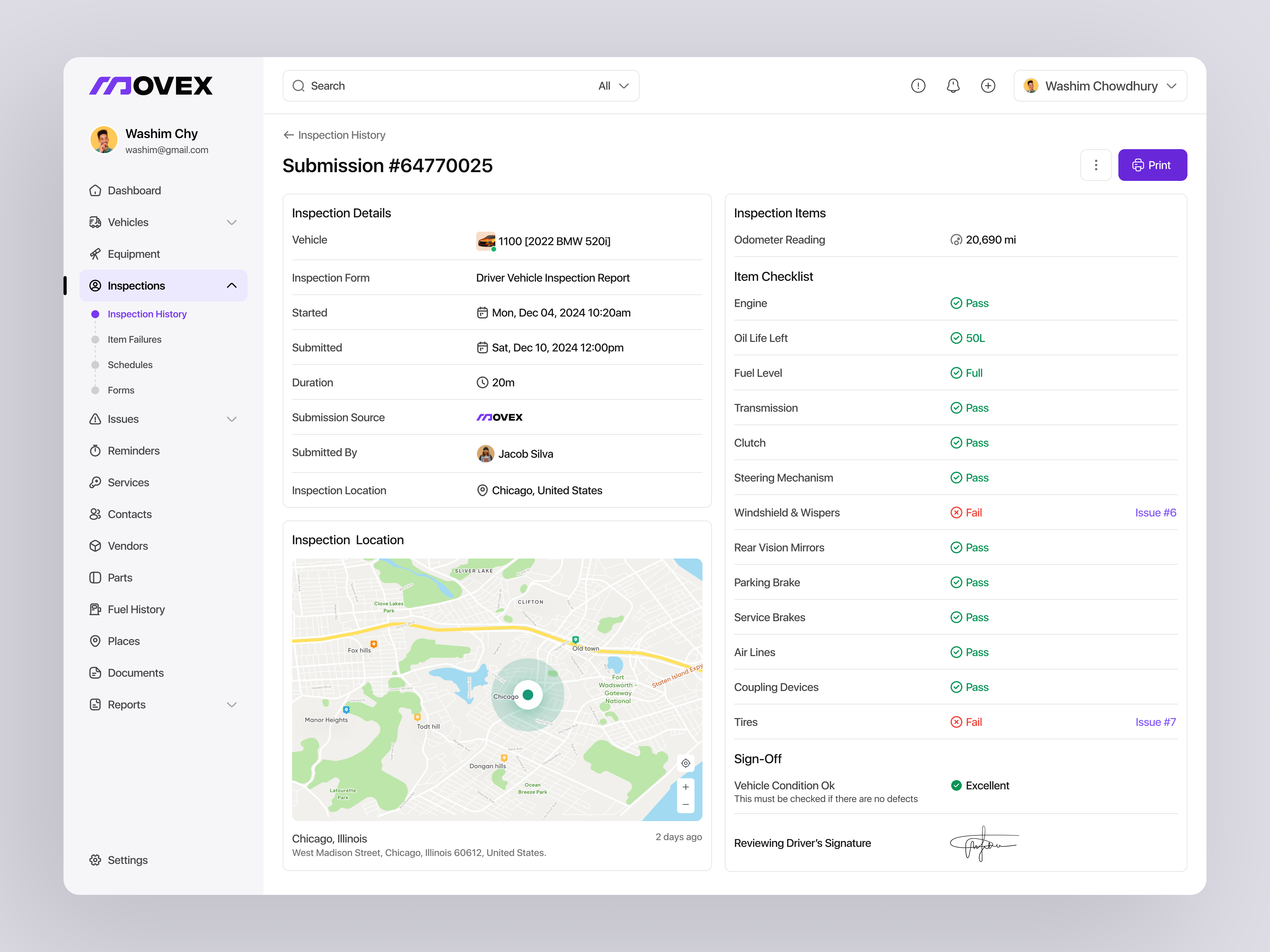Click the Fail status on Tires item
The width and height of the screenshot is (1270, 952).
pyautogui.click(x=966, y=722)
